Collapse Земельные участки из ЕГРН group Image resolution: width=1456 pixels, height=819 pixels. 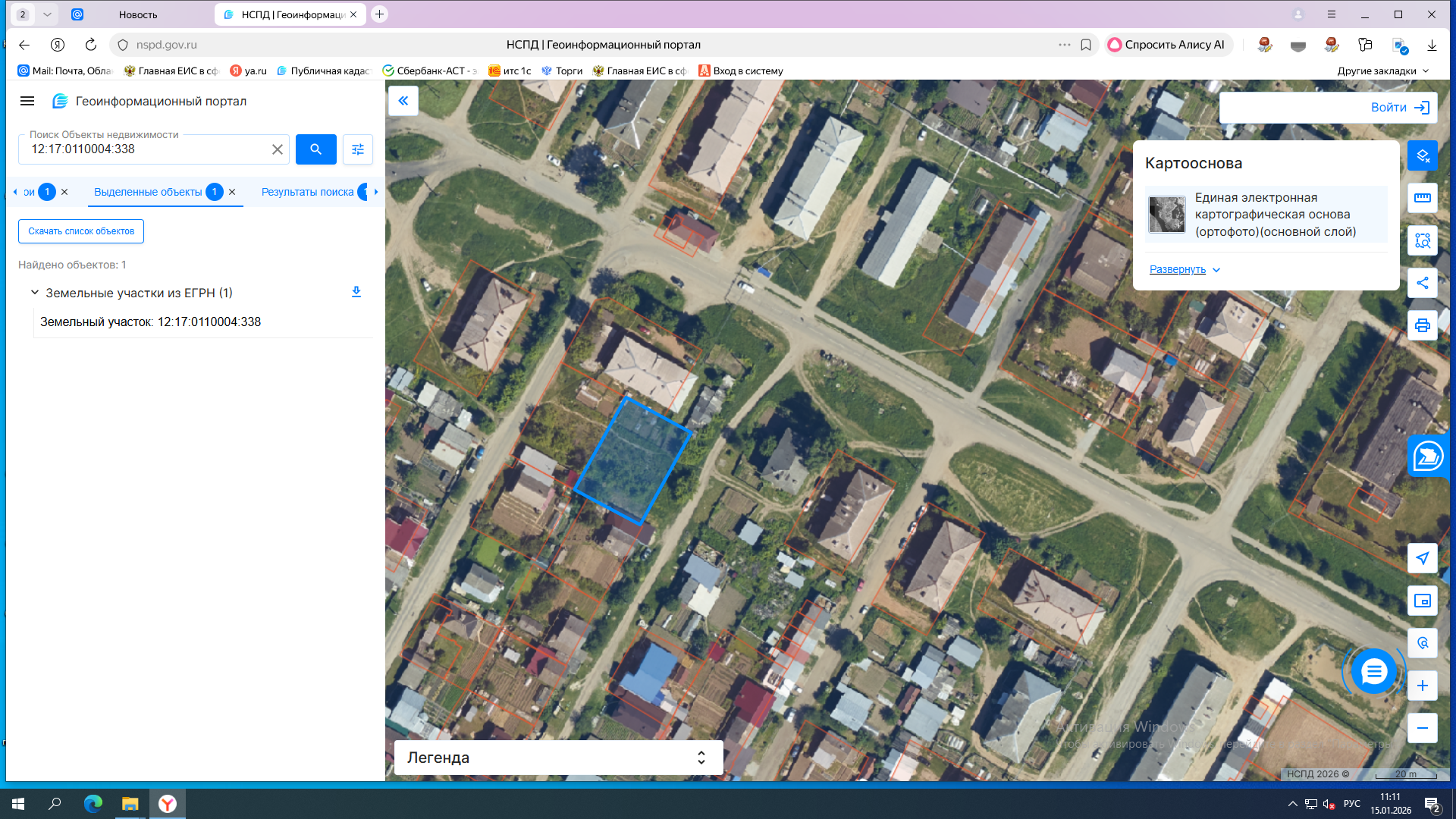(35, 292)
